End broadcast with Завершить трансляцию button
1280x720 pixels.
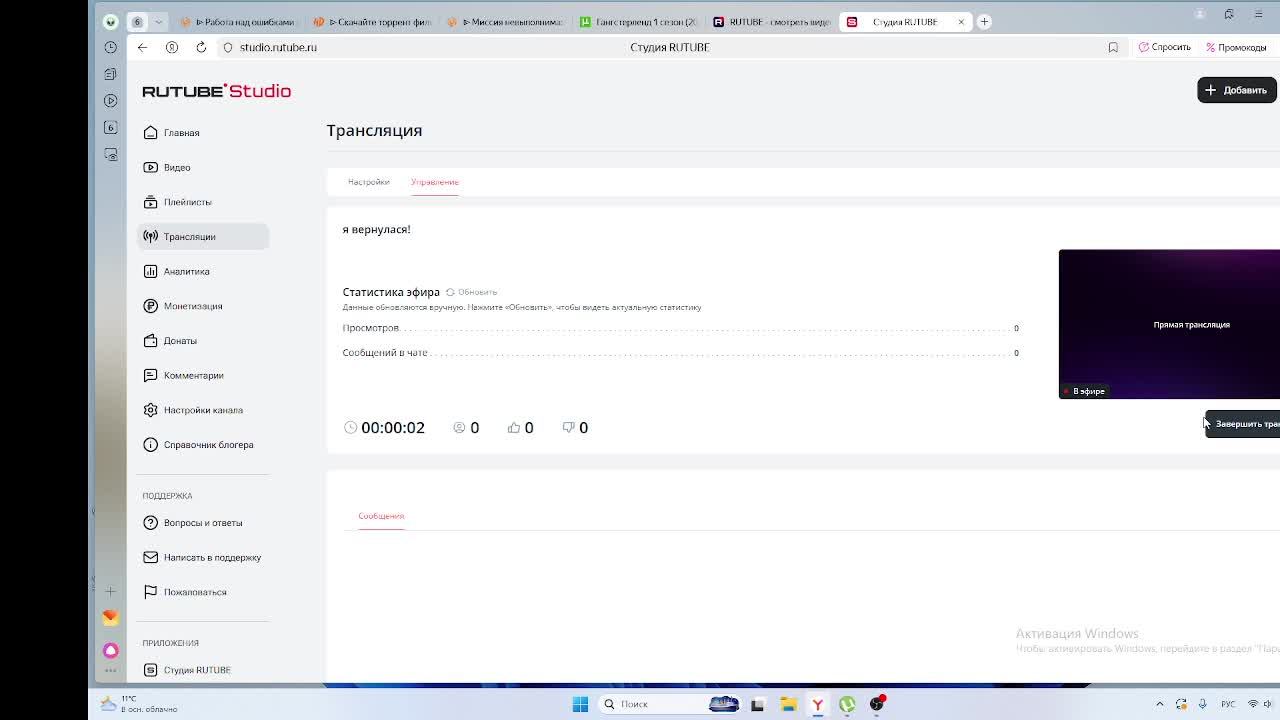point(1242,424)
